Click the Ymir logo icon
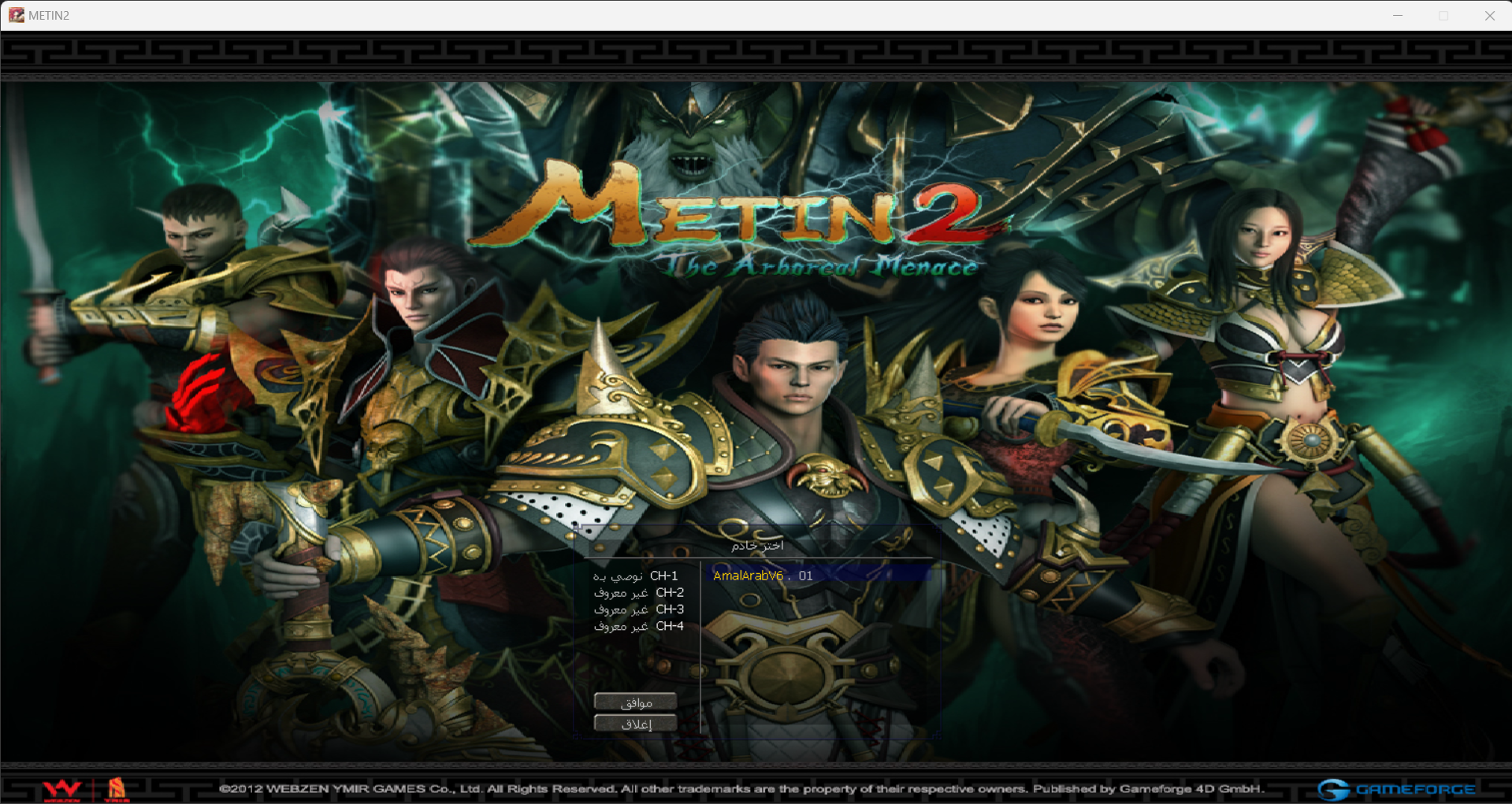The width and height of the screenshot is (1512, 804). coord(117,789)
